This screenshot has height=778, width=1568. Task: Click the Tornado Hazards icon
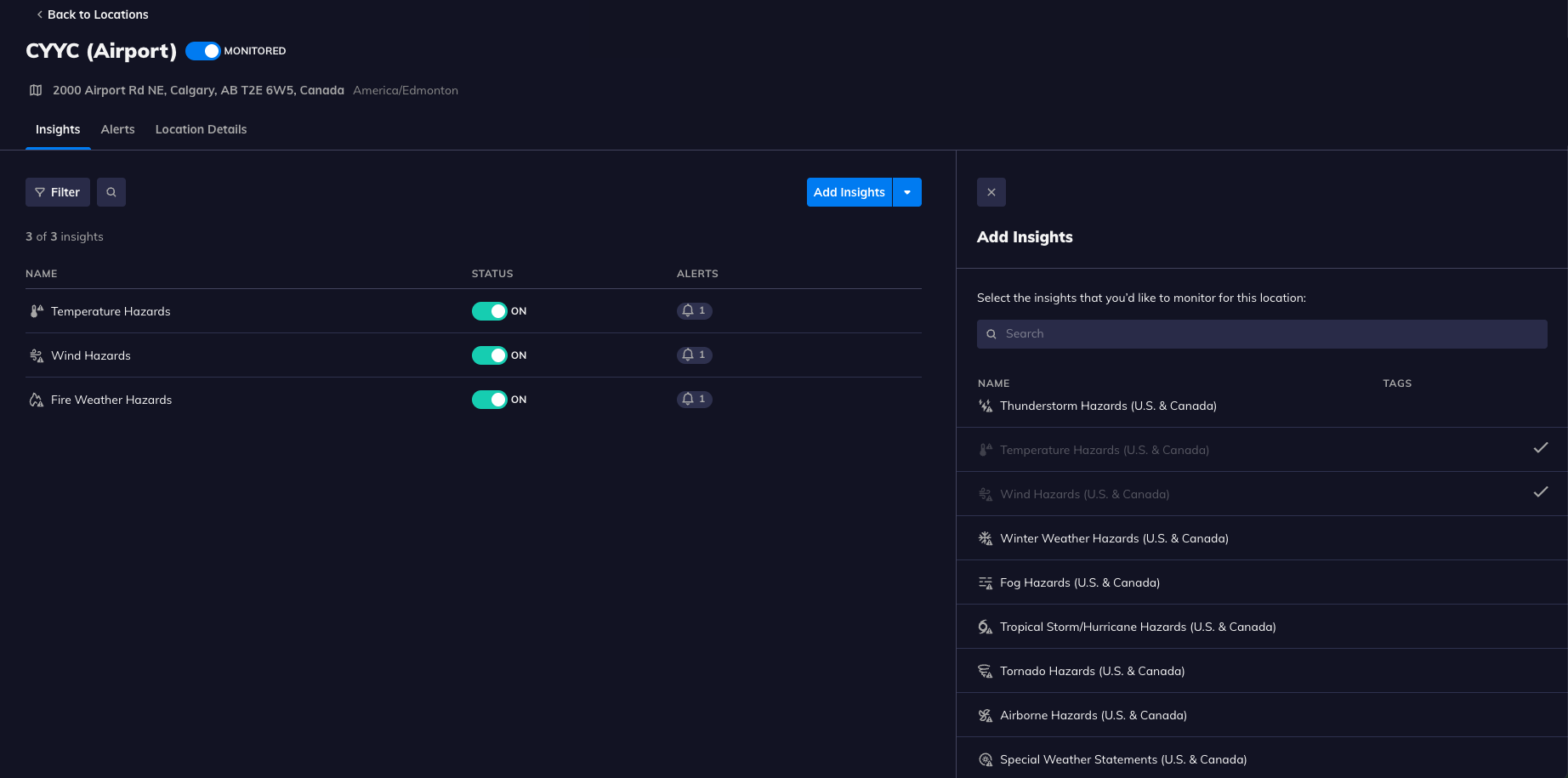click(986, 672)
